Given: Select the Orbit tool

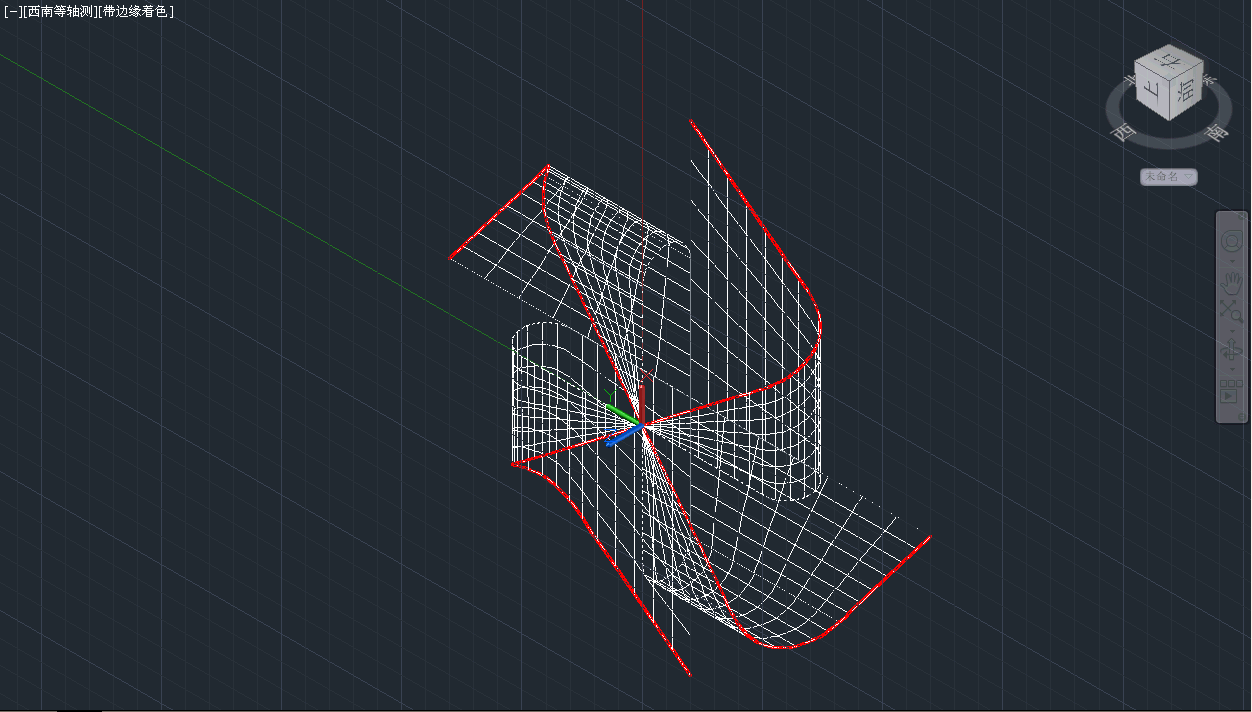Looking at the screenshot, I should [1231, 350].
